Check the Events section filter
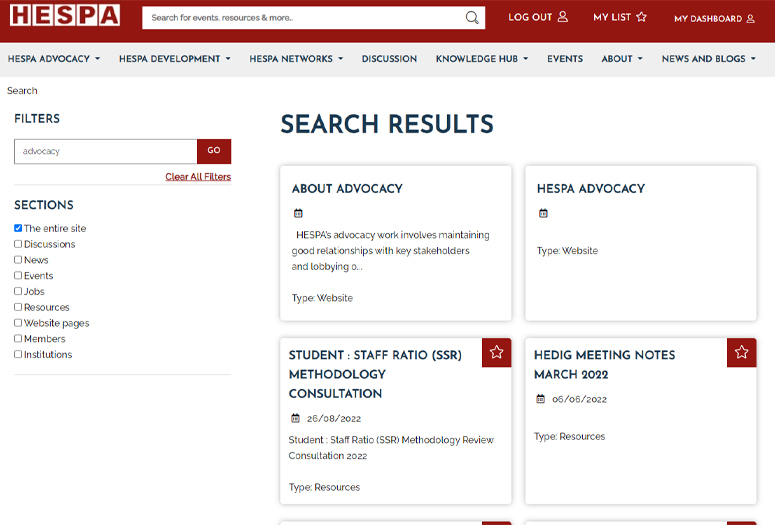The height and width of the screenshot is (525, 775). tap(18, 275)
